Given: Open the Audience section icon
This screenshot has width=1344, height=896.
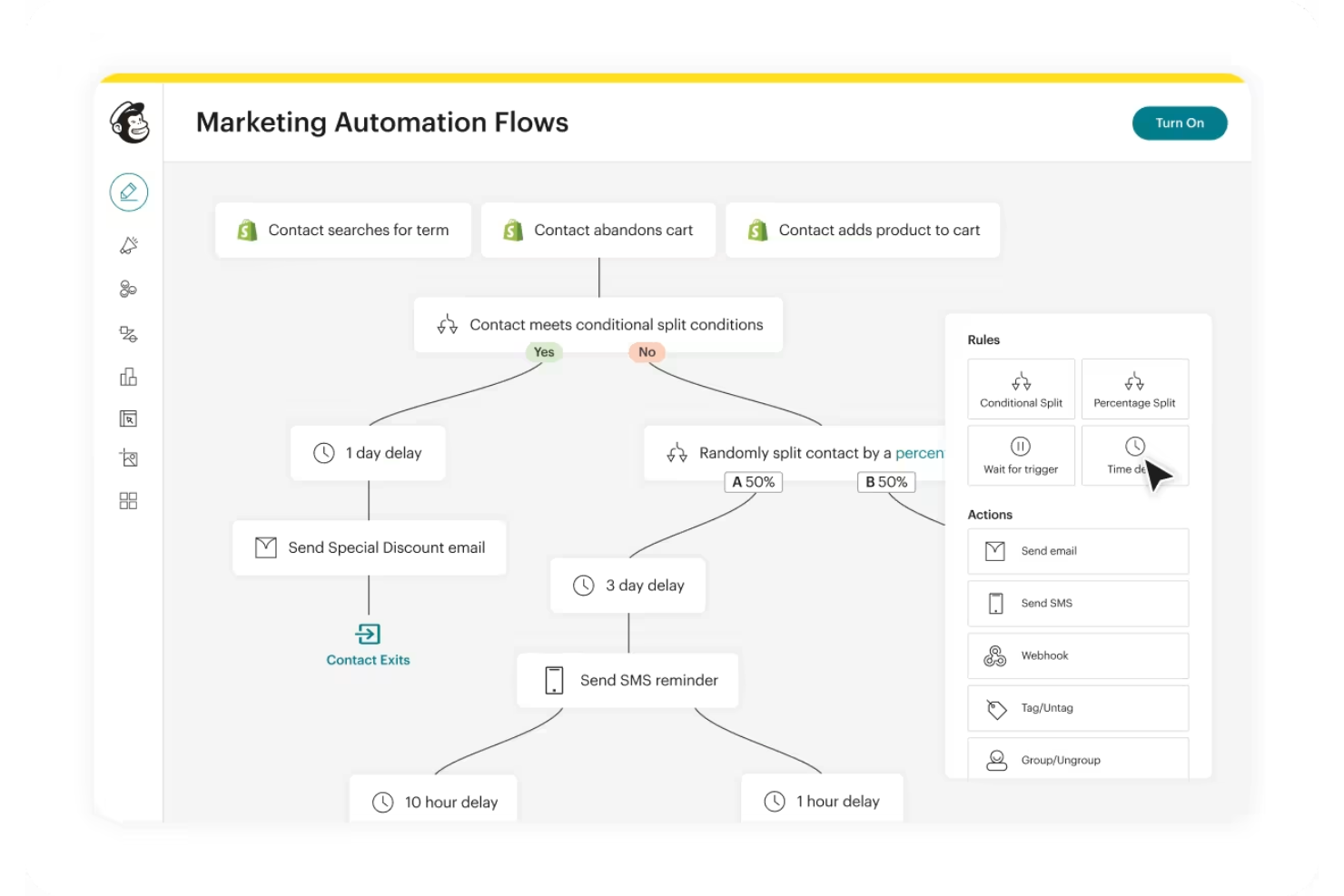Looking at the screenshot, I should pyautogui.click(x=128, y=289).
